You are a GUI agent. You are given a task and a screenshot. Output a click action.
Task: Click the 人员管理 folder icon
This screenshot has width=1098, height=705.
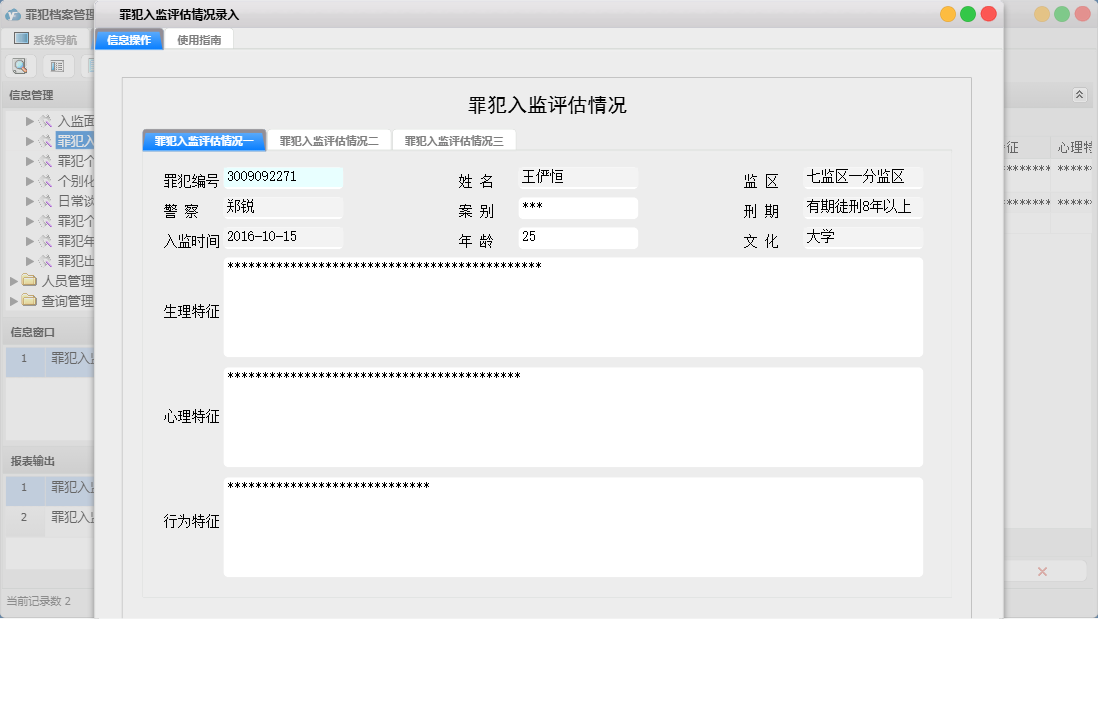coord(30,281)
